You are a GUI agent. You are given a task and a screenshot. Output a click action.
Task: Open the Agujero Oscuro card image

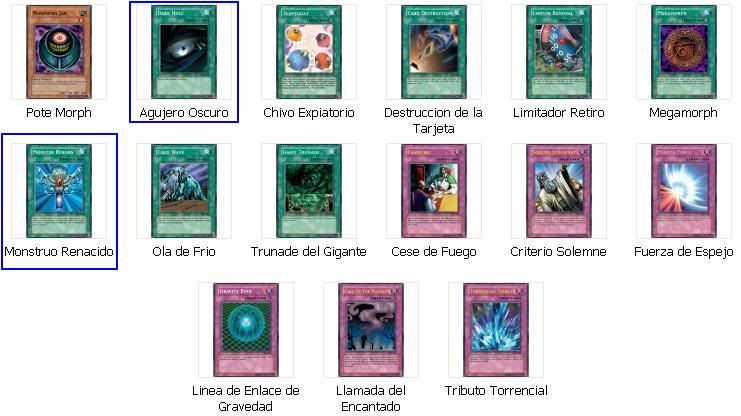pos(184,52)
